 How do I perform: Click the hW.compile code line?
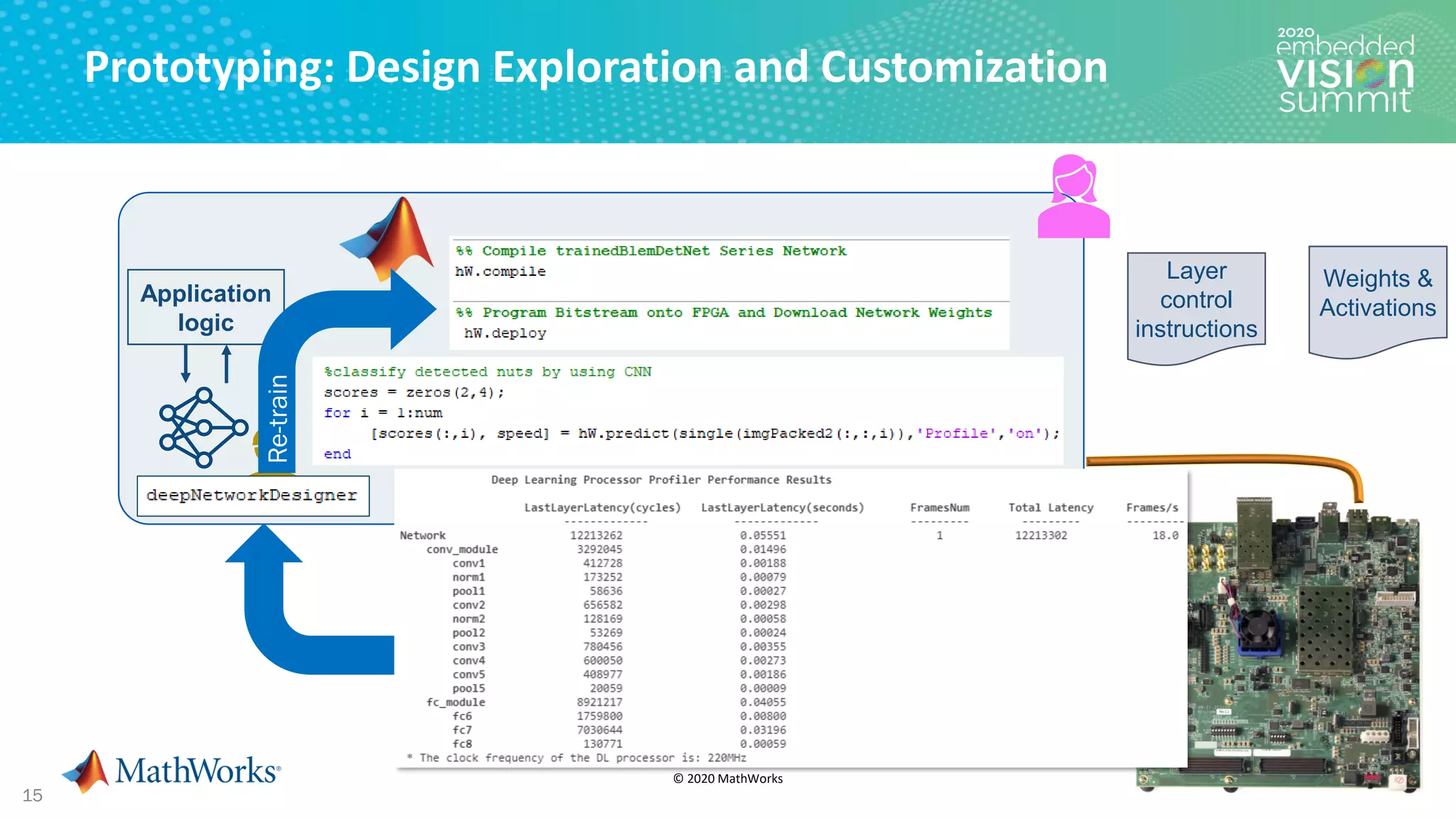pos(500,272)
